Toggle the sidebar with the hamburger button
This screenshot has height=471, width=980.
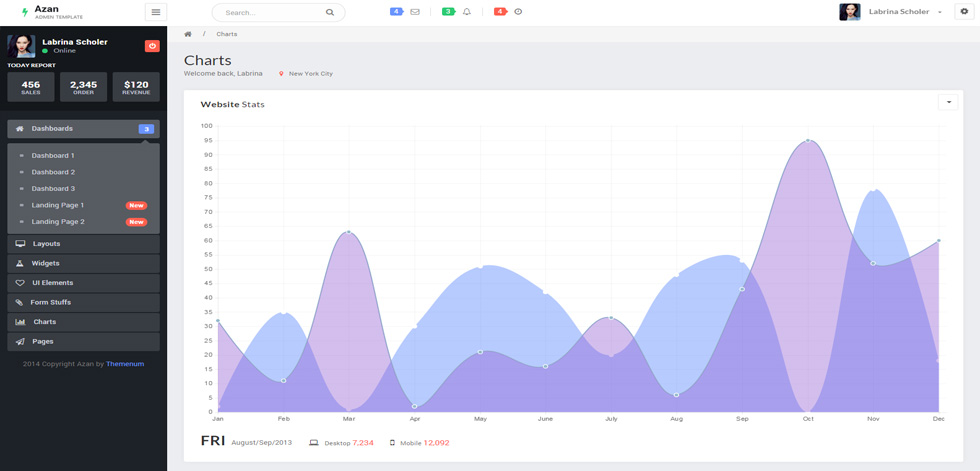156,12
